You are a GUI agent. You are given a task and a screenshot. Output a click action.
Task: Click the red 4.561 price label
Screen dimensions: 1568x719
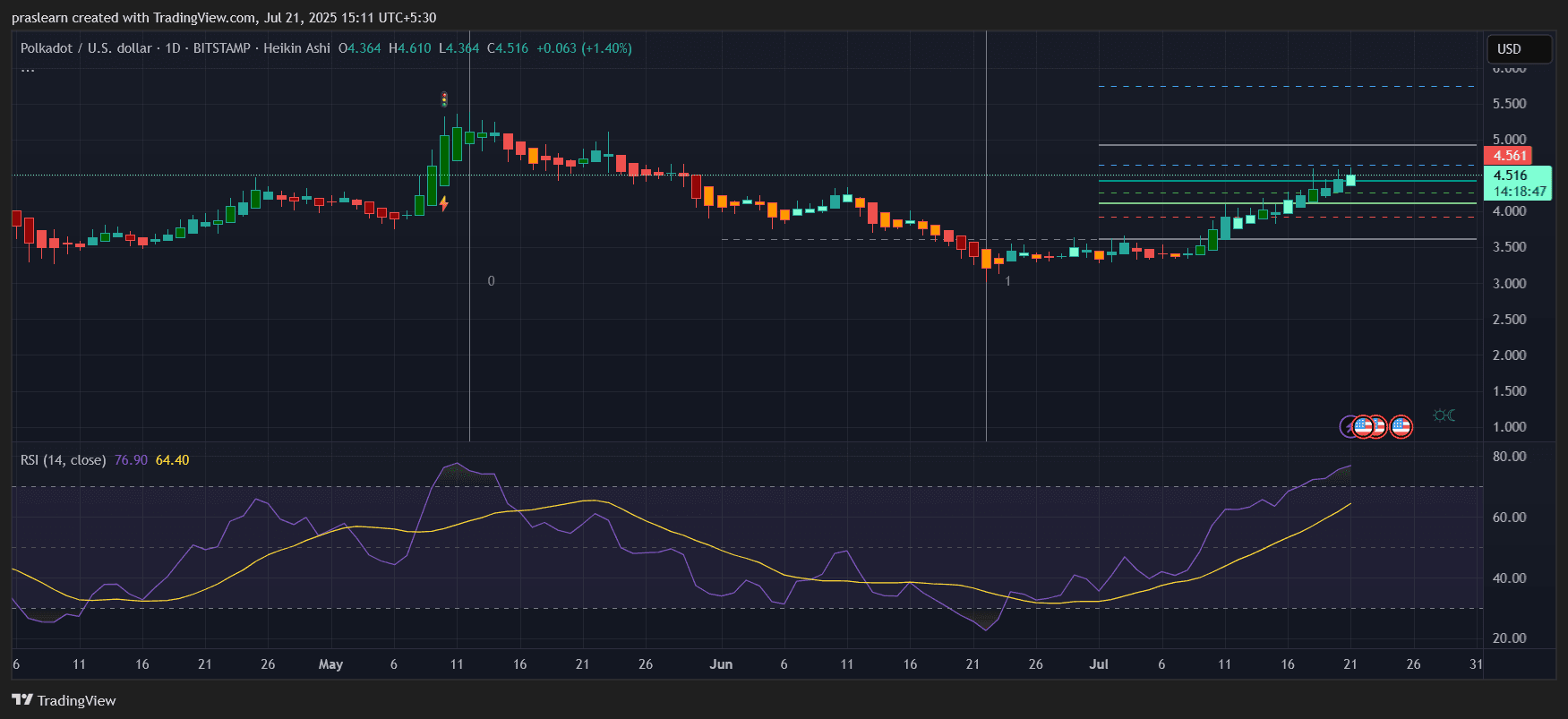pos(1508,156)
